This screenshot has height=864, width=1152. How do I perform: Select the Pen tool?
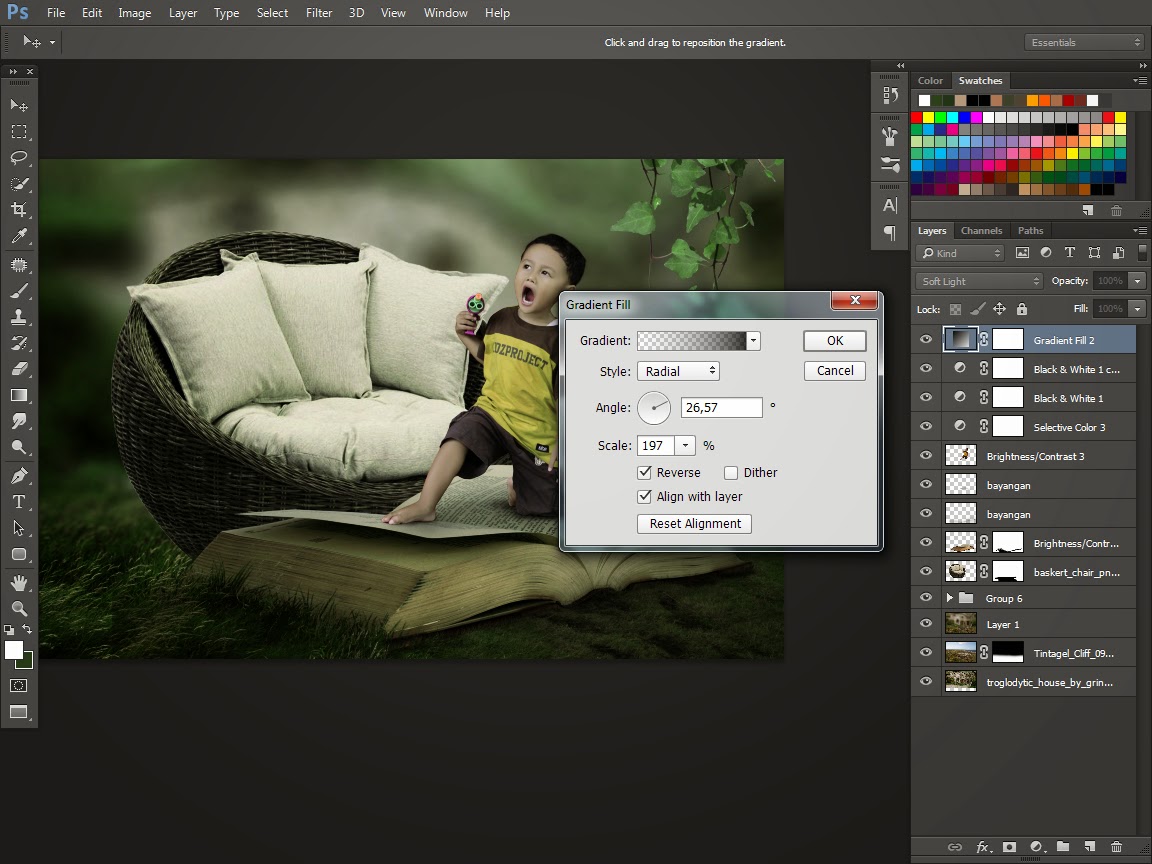pyautogui.click(x=19, y=476)
